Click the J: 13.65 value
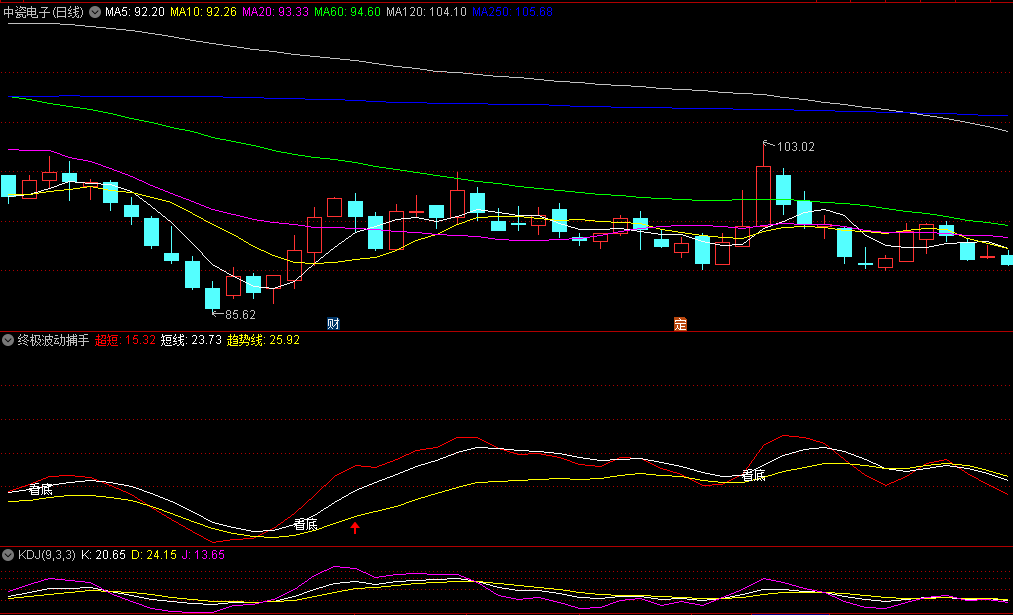 (204, 555)
